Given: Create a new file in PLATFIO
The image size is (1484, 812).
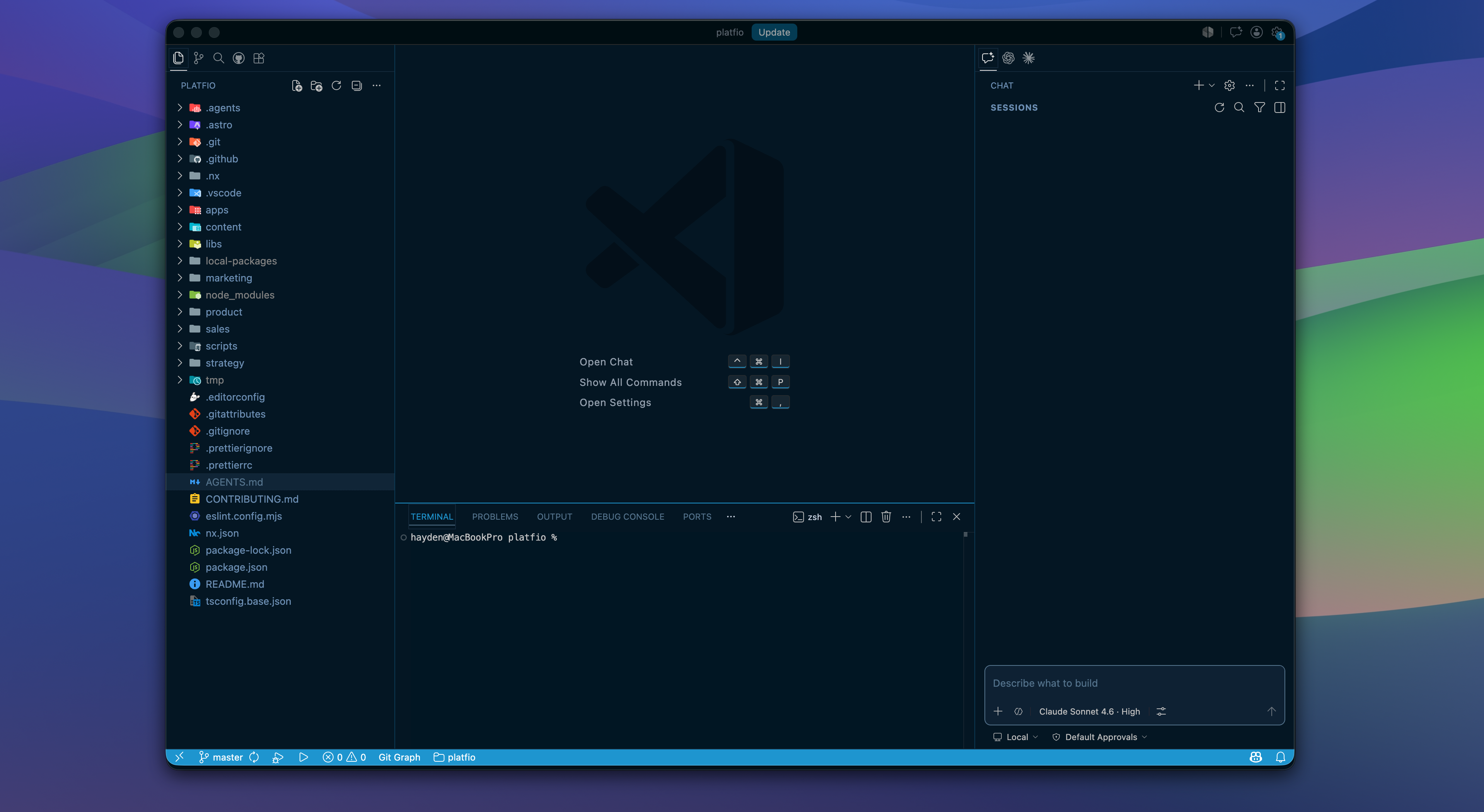Looking at the screenshot, I should tap(297, 86).
